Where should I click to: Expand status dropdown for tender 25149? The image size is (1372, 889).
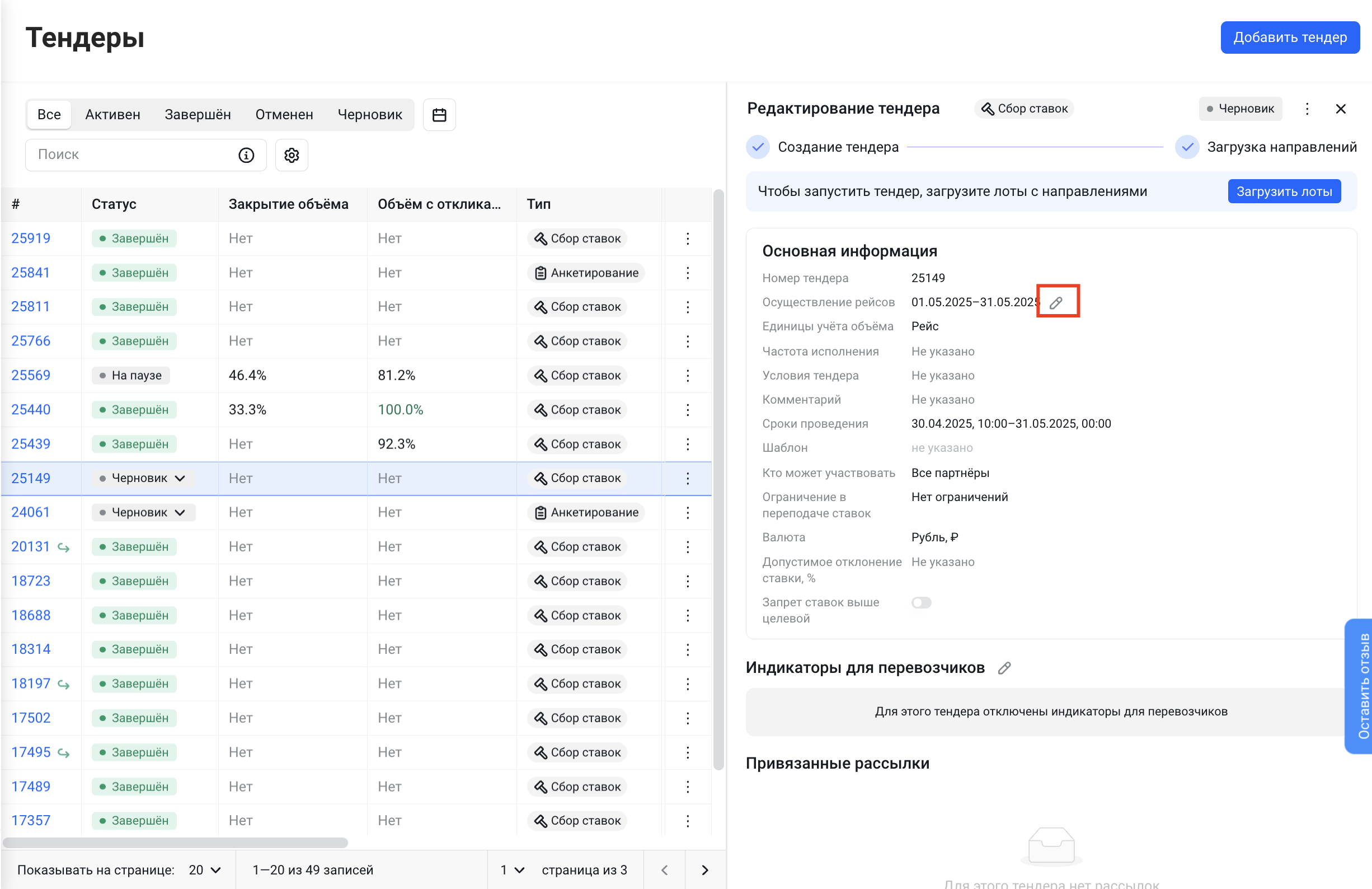180,478
